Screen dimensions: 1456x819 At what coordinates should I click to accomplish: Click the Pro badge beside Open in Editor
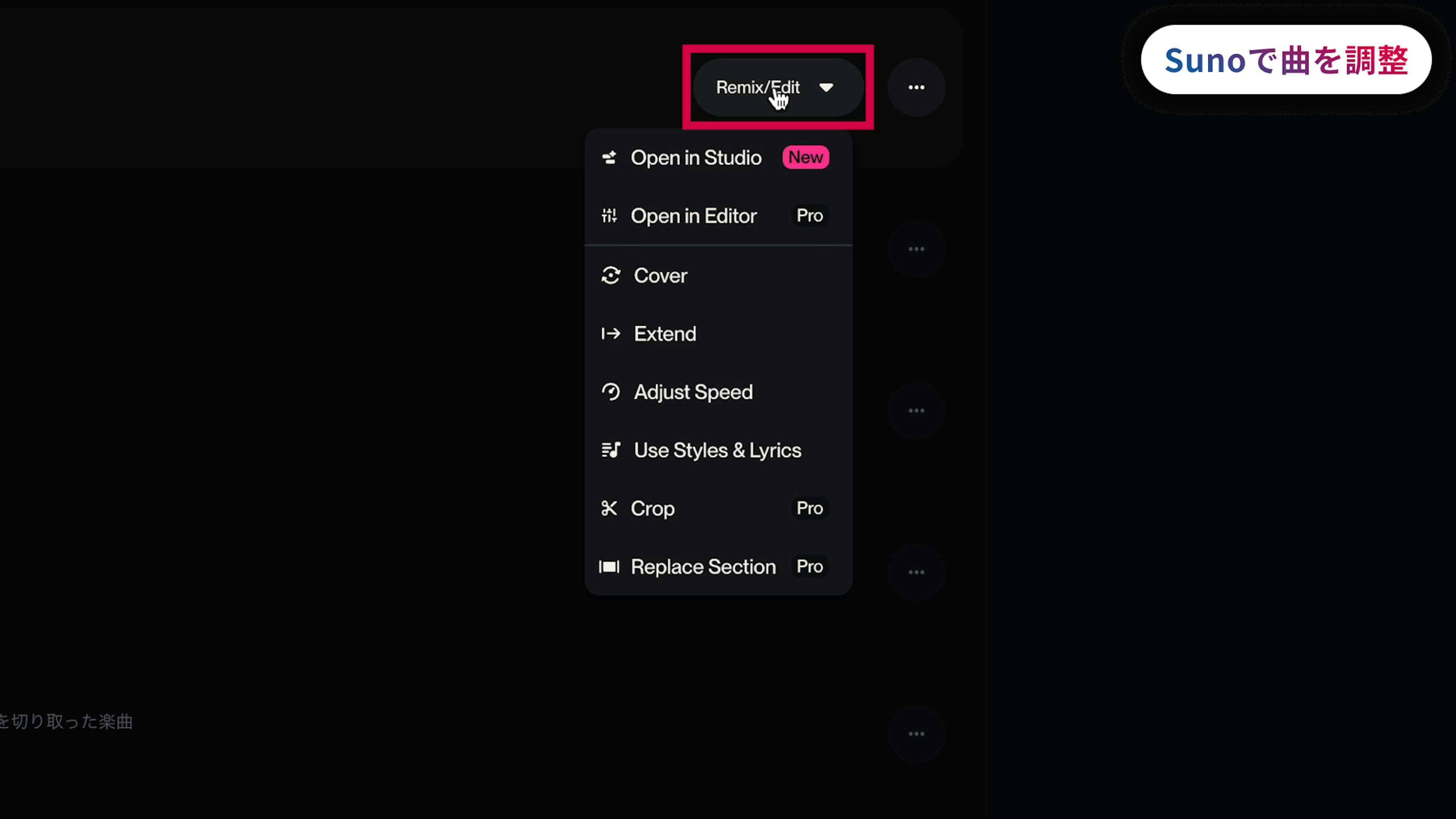(x=810, y=215)
